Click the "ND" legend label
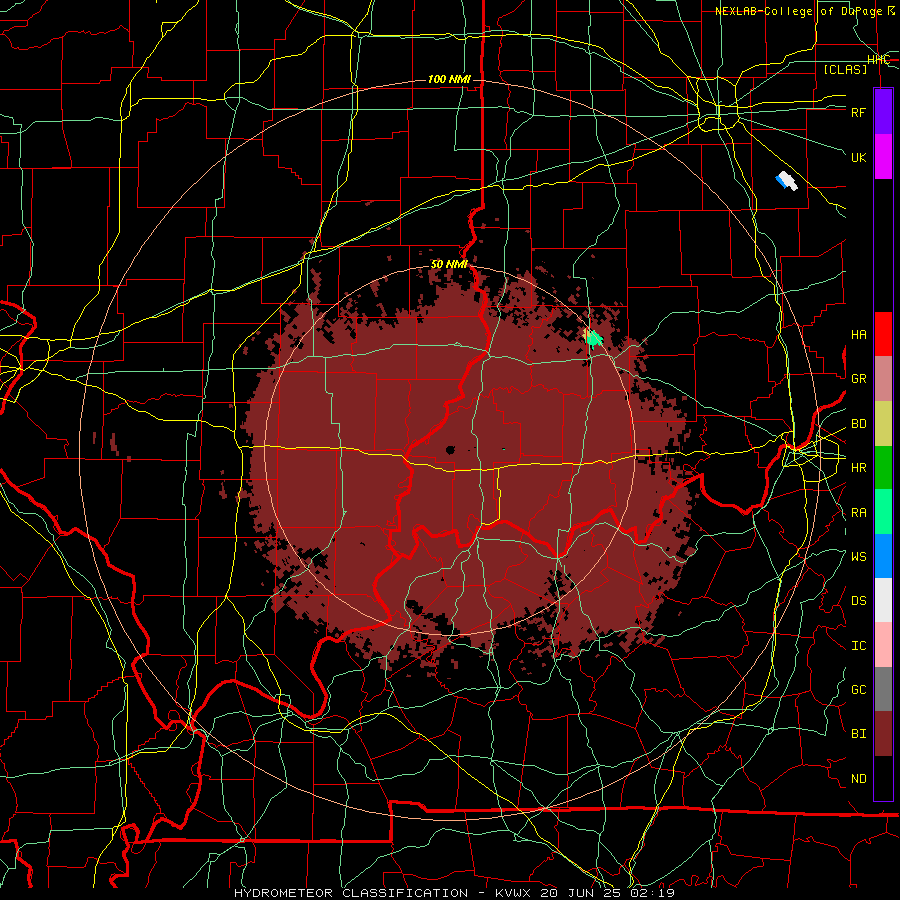Viewport: 900px width, 900px height. click(858, 779)
